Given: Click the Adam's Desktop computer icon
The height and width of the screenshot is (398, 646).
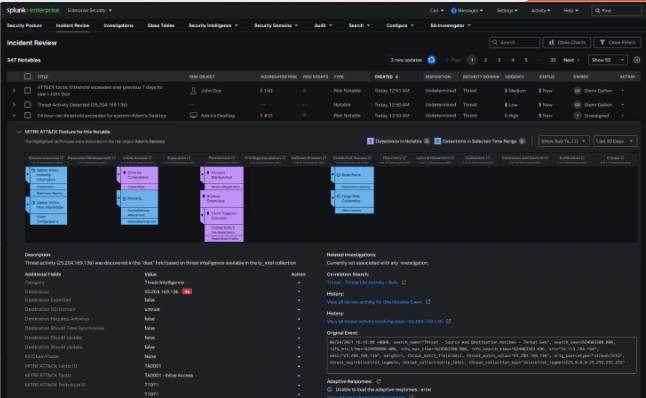Looking at the screenshot, I should tap(193, 116).
